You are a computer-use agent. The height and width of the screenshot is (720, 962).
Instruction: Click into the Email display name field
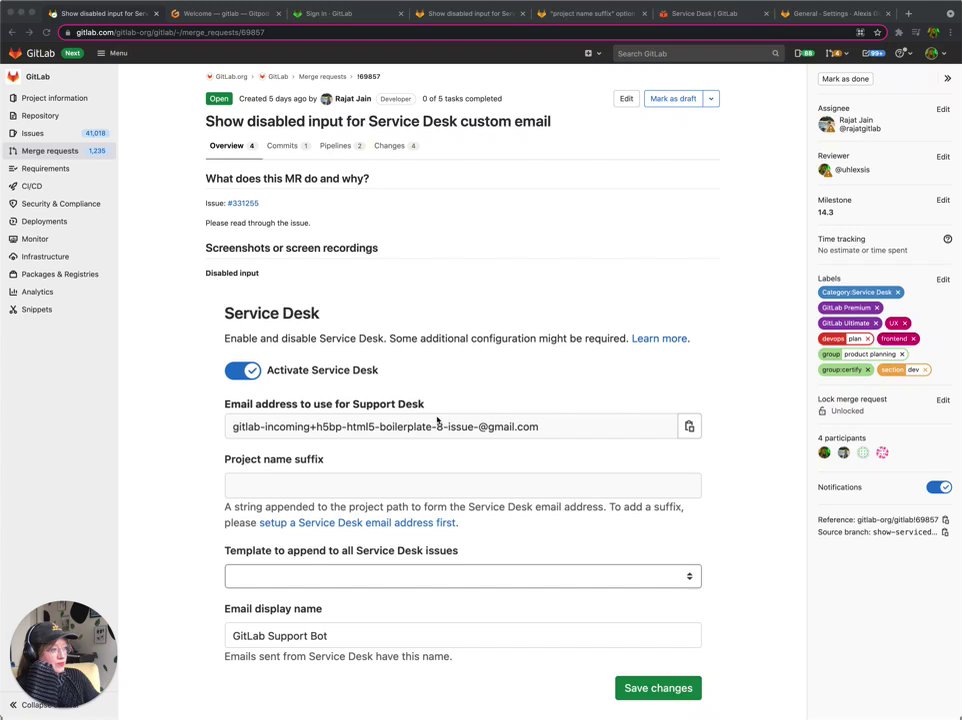462,636
